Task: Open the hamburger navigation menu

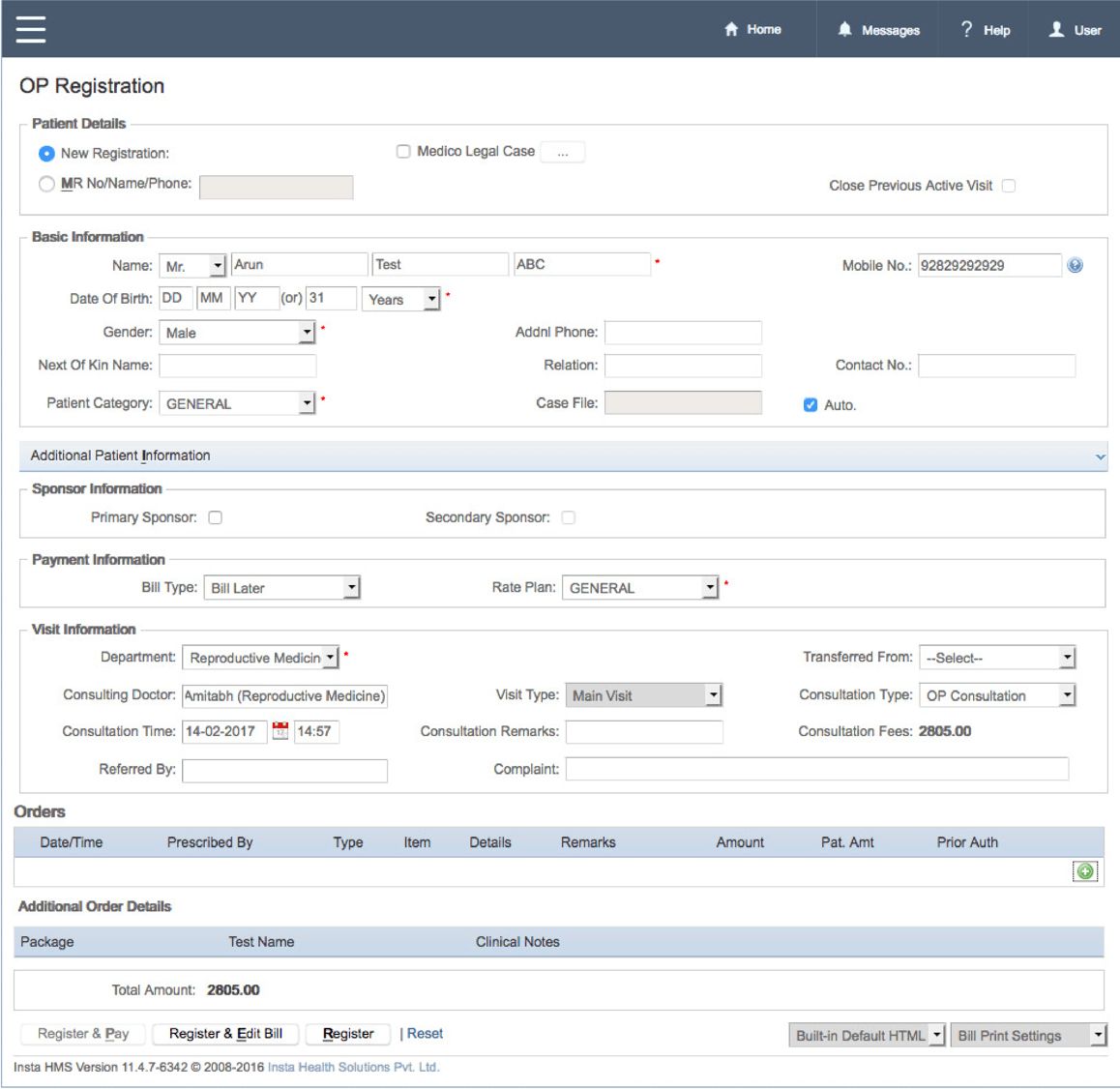Action: pyautogui.click(x=31, y=29)
